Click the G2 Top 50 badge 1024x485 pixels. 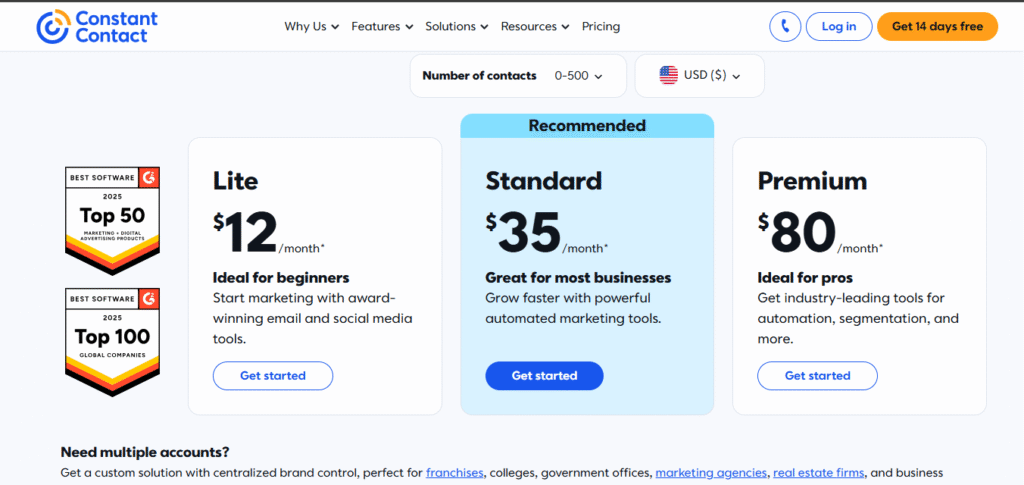112,219
